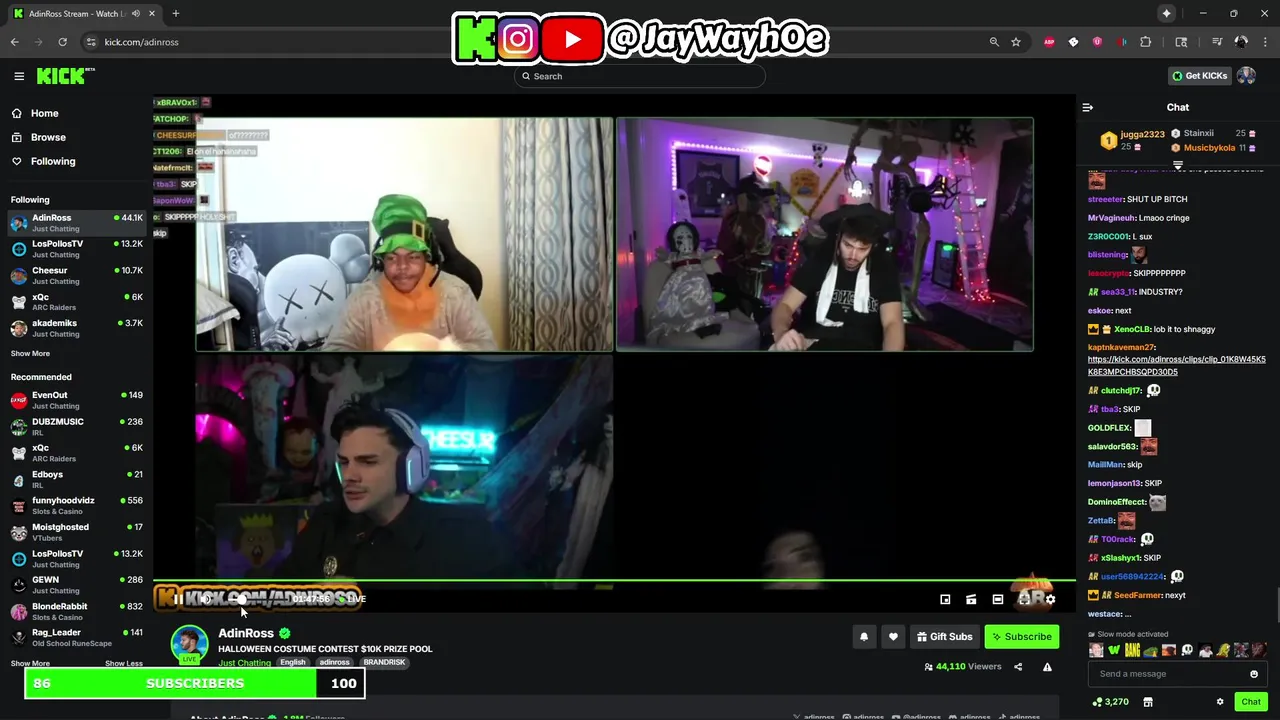Screen dimensions: 1280x720
Task: Open the AdinRoss channel in Following list
Action: pos(77,223)
